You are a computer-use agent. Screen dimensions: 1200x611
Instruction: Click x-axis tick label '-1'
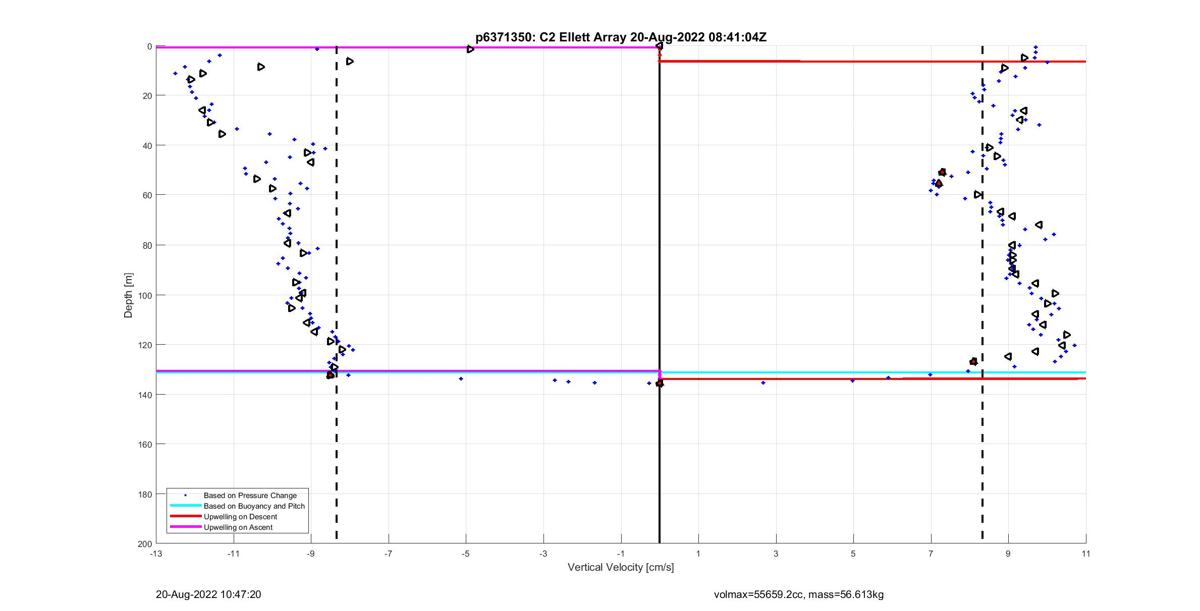pyautogui.click(x=621, y=553)
